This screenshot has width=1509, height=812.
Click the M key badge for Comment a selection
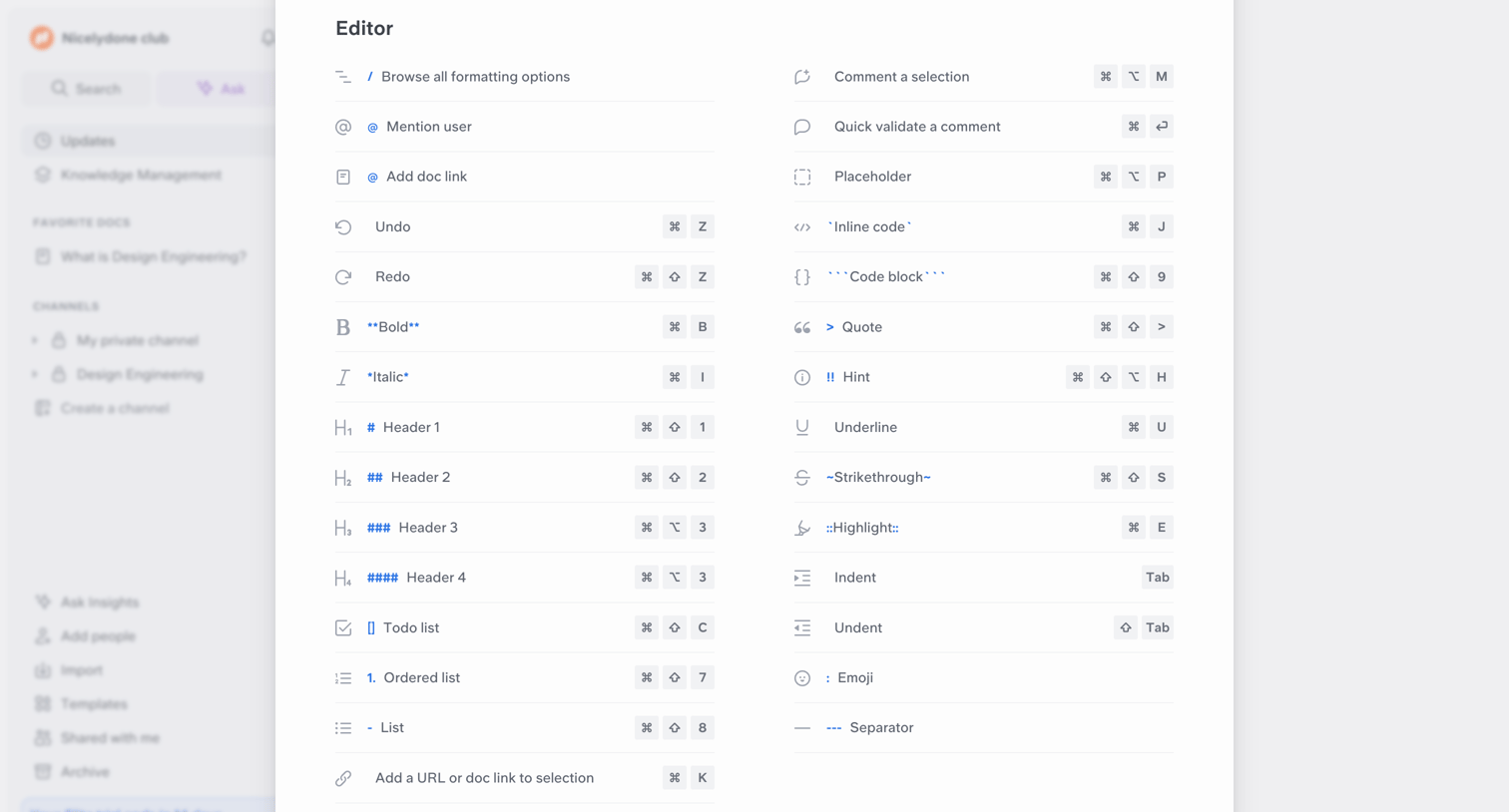[1162, 77]
